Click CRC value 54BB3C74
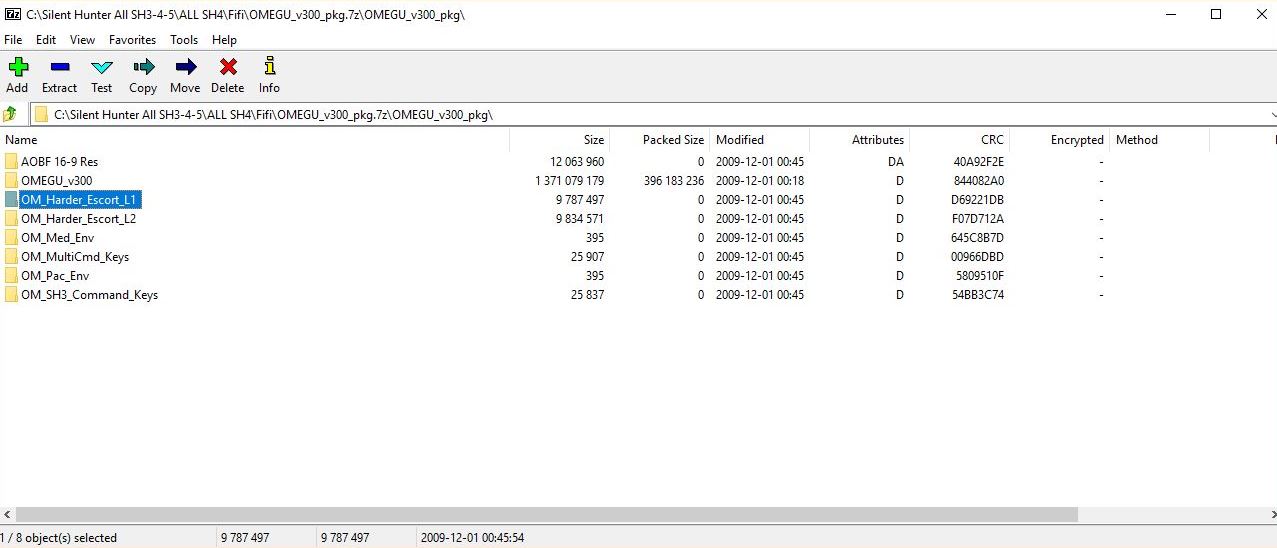Screen dimensions: 1277x548 978,294
